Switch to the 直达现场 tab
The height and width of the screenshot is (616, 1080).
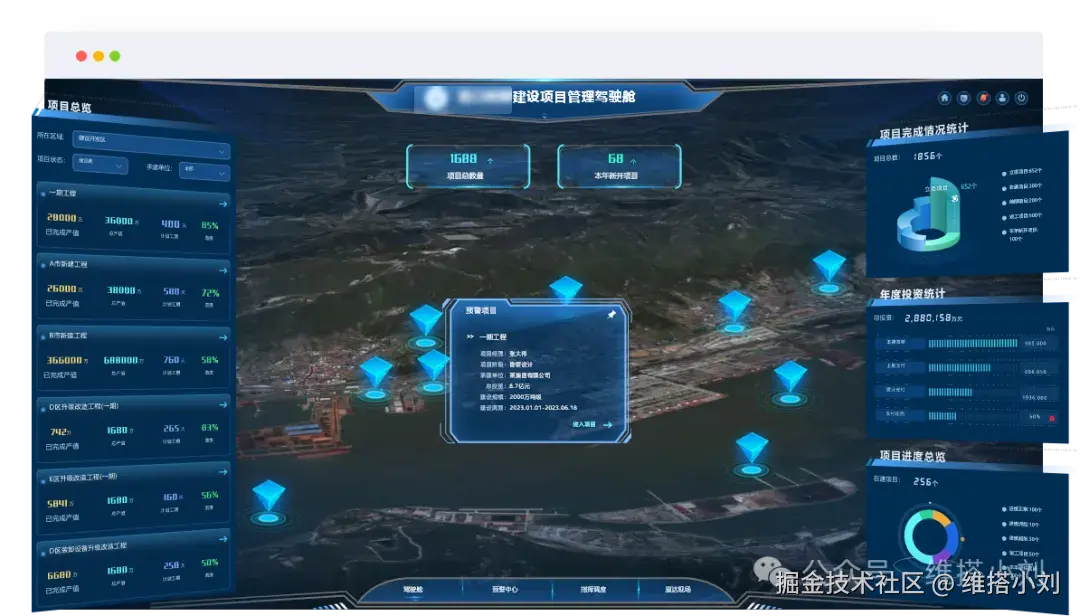pyautogui.click(x=678, y=590)
